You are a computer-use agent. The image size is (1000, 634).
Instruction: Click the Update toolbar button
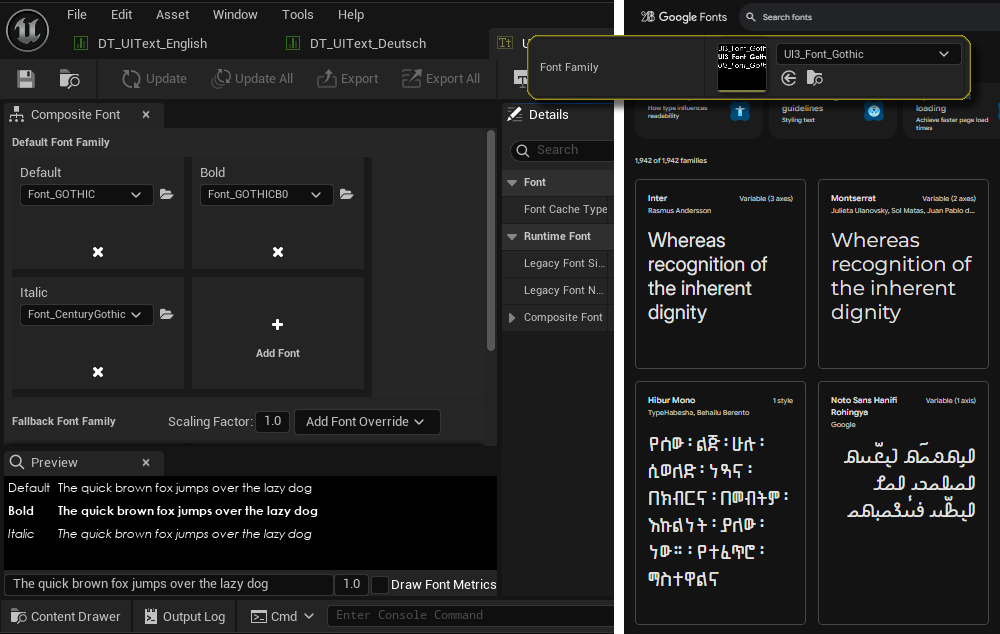tap(154, 78)
